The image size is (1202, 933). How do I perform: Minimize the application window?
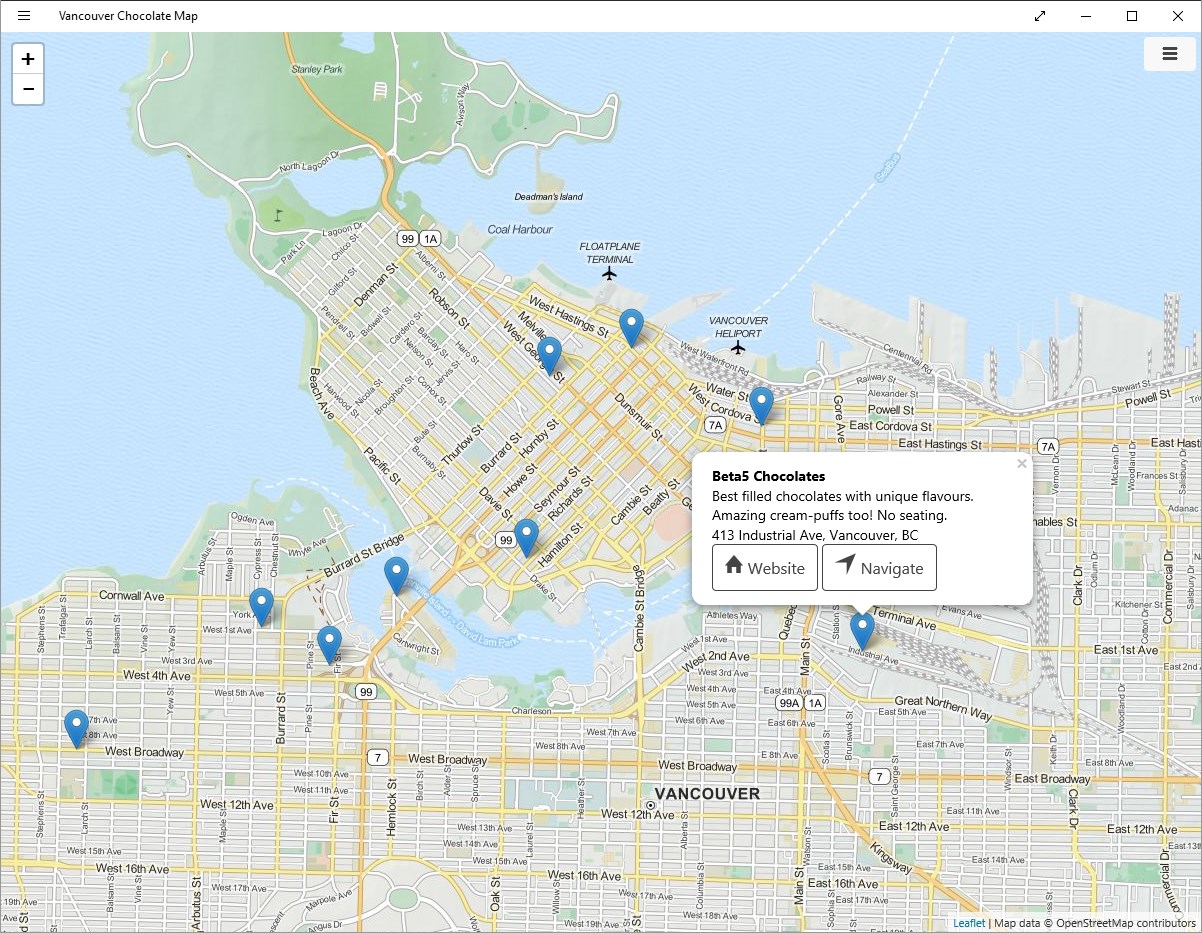[1086, 16]
